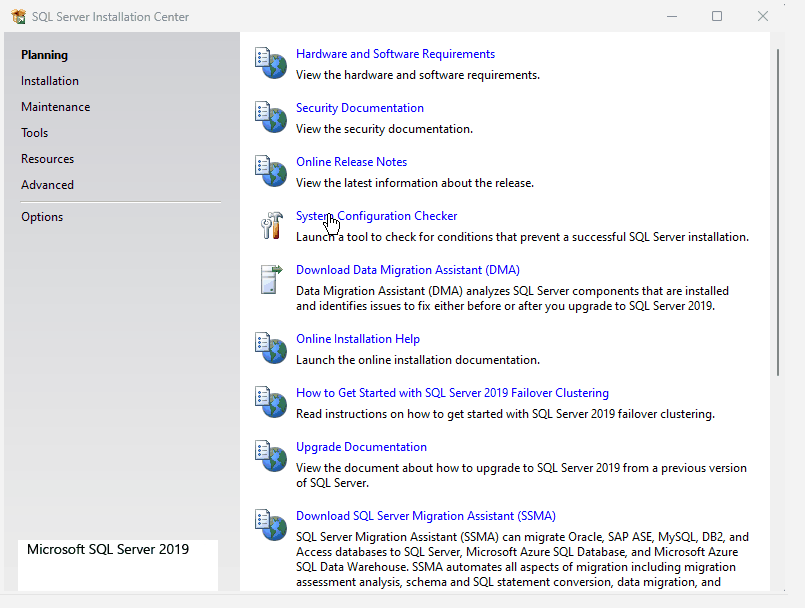Open the Online Release Notes link
This screenshot has height=608, width=805.
[x=352, y=162]
